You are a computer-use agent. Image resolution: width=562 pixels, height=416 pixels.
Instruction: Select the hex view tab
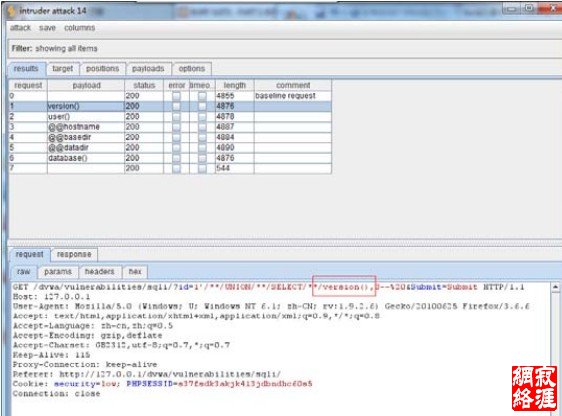tap(135, 272)
